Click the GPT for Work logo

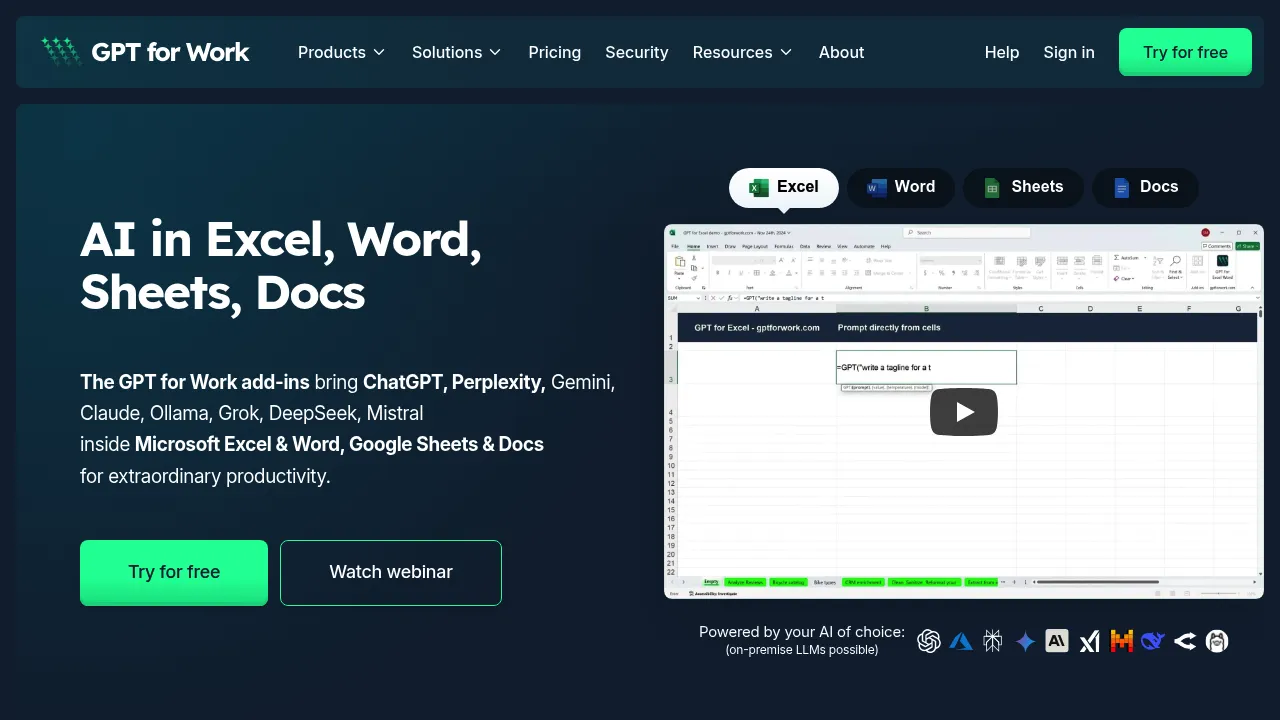tap(145, 52)
